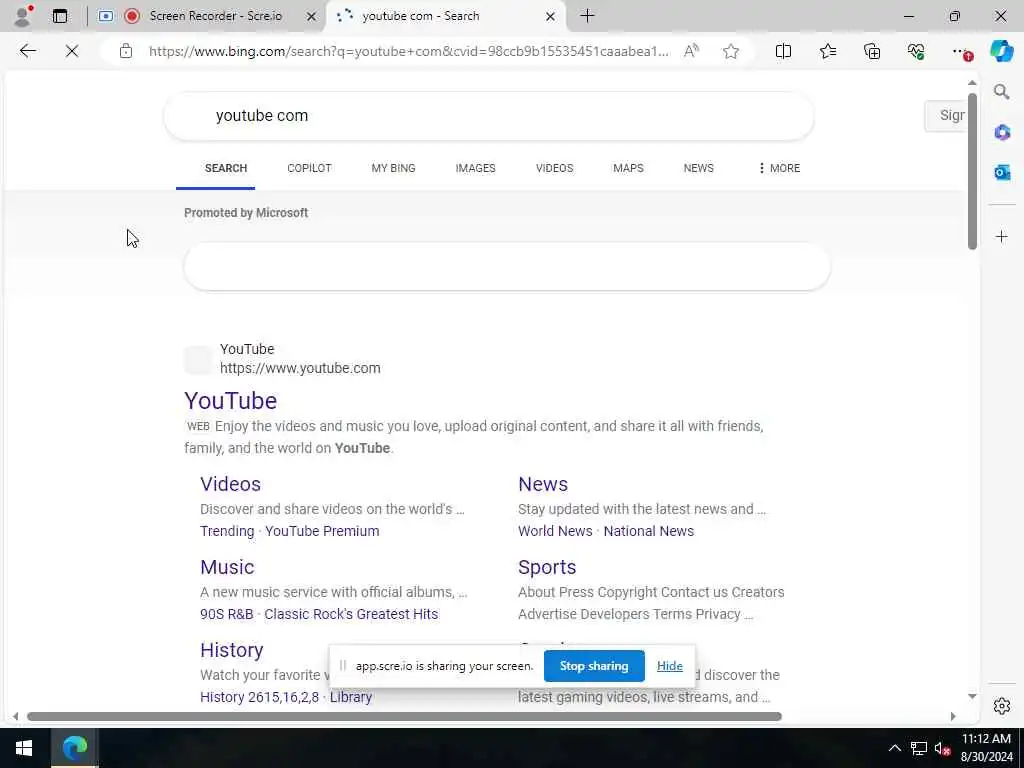Switch to IMAGES results
The image size is (1024, 768).
pos(475,168)
